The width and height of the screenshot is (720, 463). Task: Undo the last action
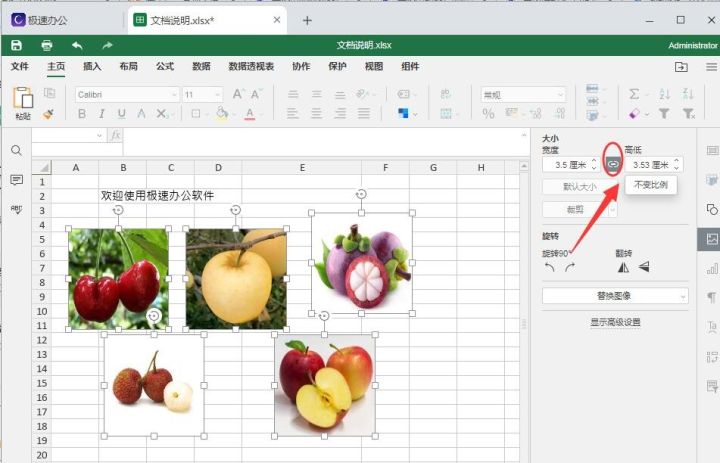coord(77,45)
